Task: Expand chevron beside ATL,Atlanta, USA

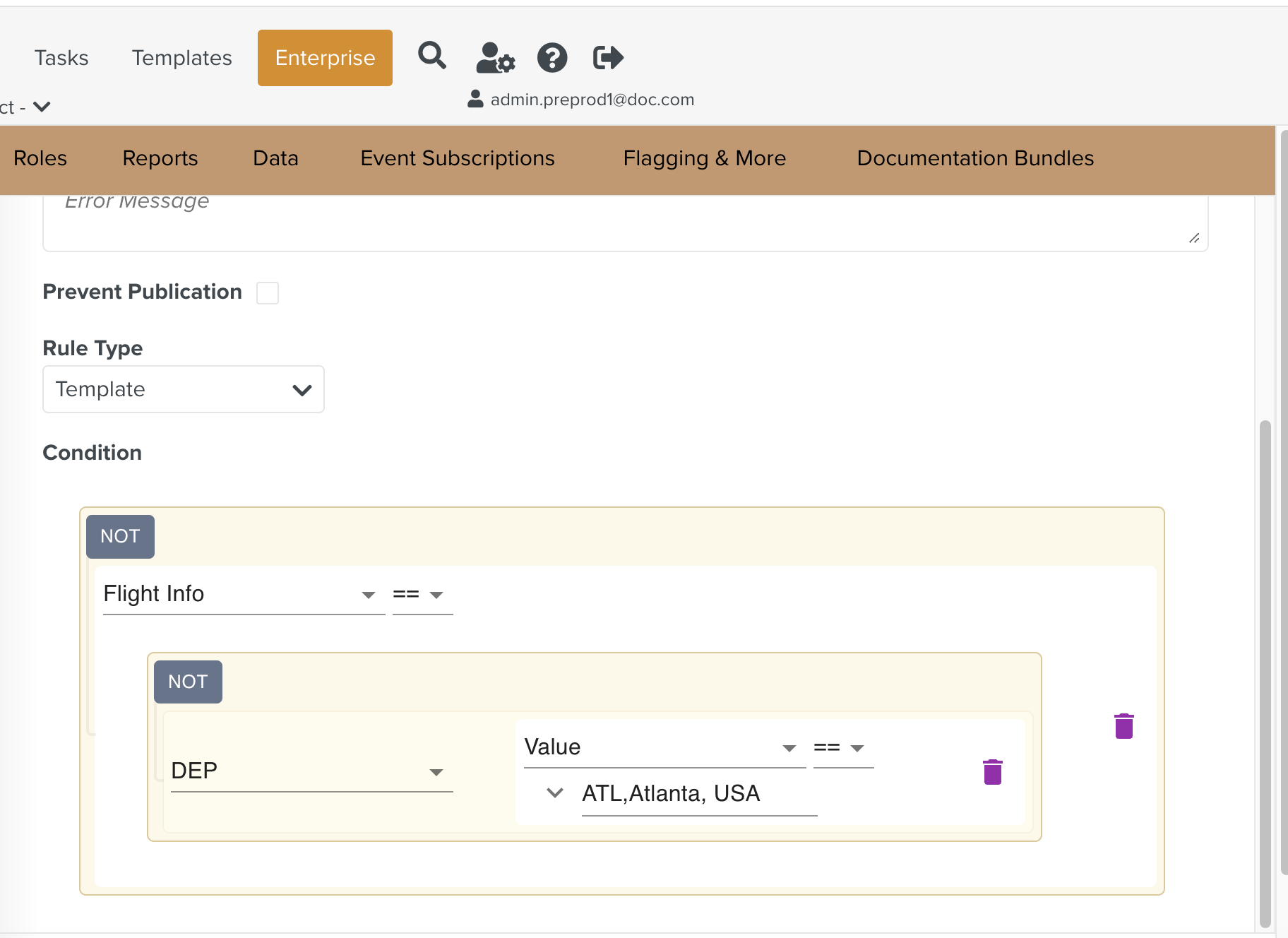Action: pyautogui.click(x=555, y=793)
